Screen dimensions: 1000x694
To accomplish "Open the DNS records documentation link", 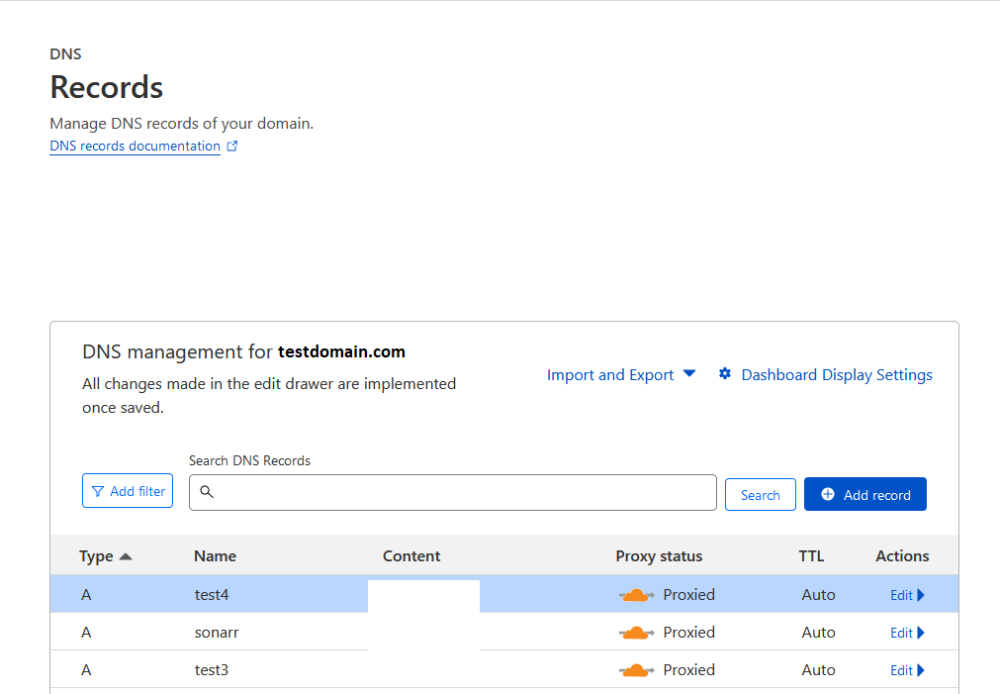I will tap(135, 146).
